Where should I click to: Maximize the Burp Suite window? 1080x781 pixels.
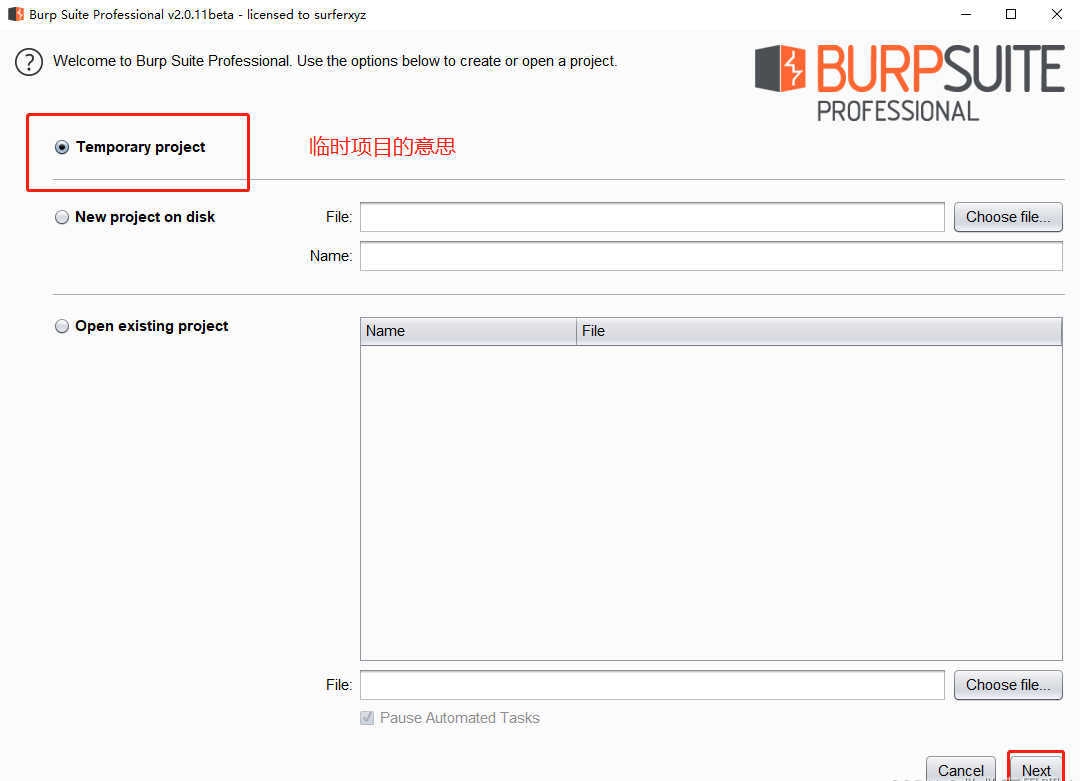pyautogui.click(x=1011, y=14)
